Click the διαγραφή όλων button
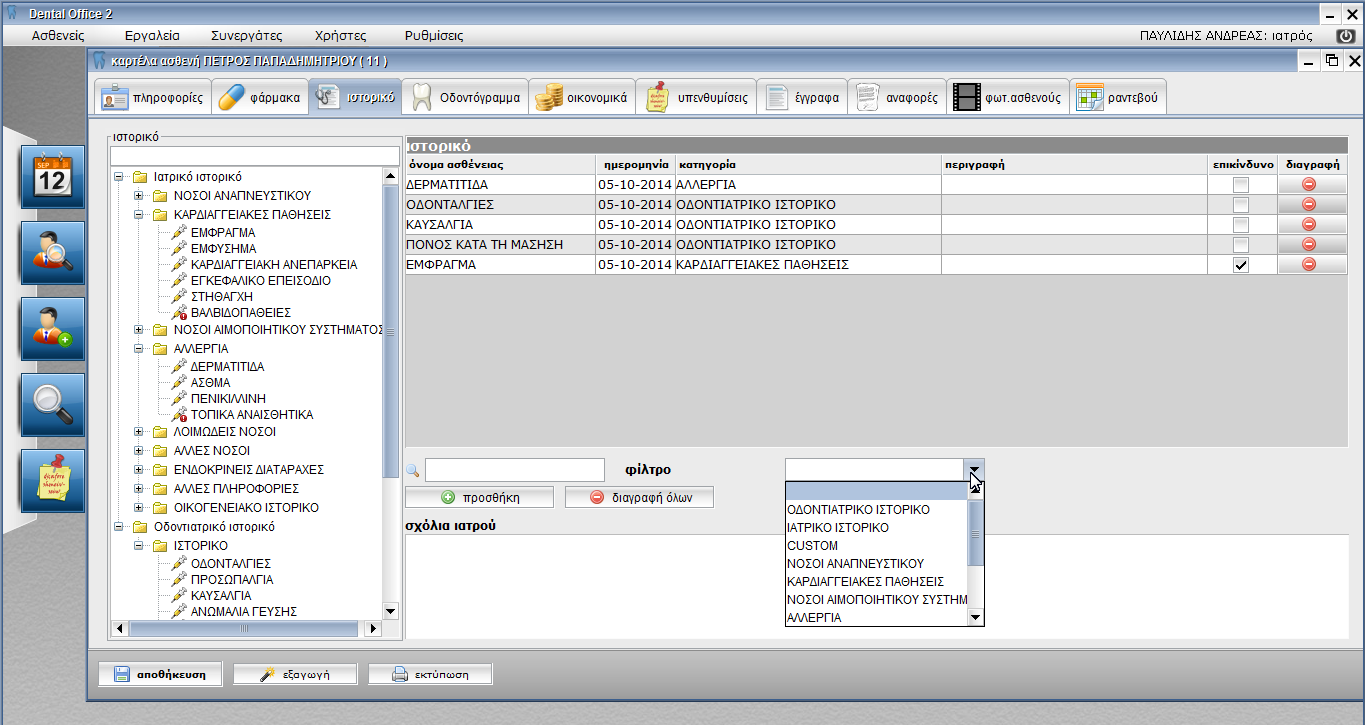This screenshot has height=725, width=1365. [x=639, y=497]
